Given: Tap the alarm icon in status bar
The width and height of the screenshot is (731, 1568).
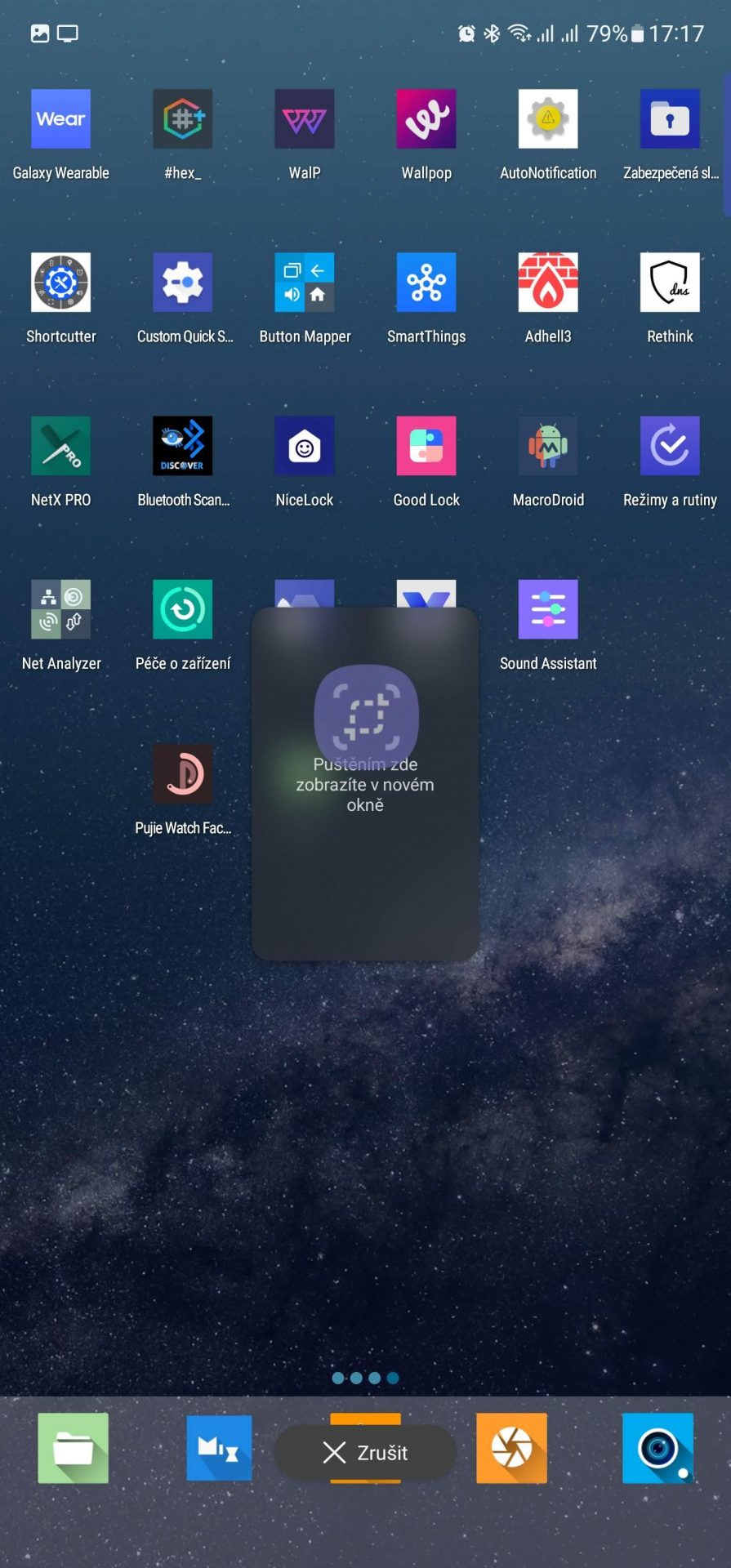Looking at the screenshot, I should tap(466, 33).
